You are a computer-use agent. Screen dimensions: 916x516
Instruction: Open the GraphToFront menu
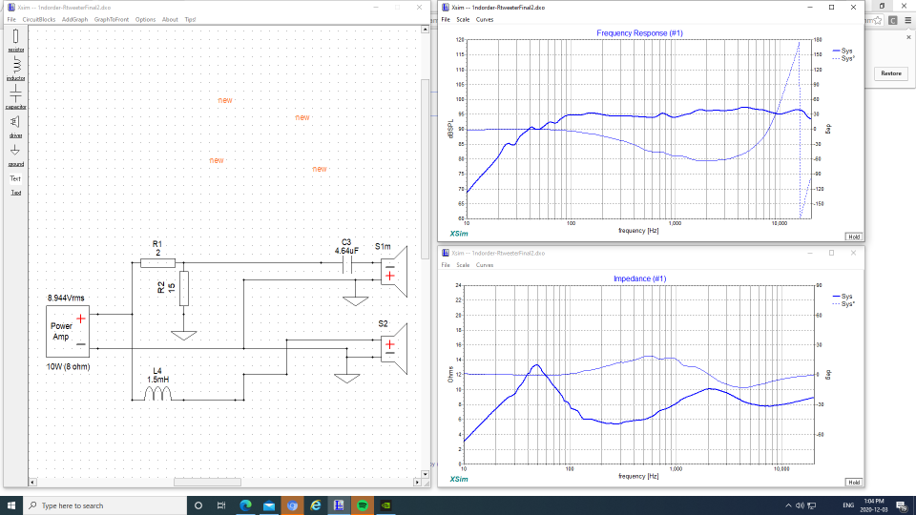tap(111, 19)
